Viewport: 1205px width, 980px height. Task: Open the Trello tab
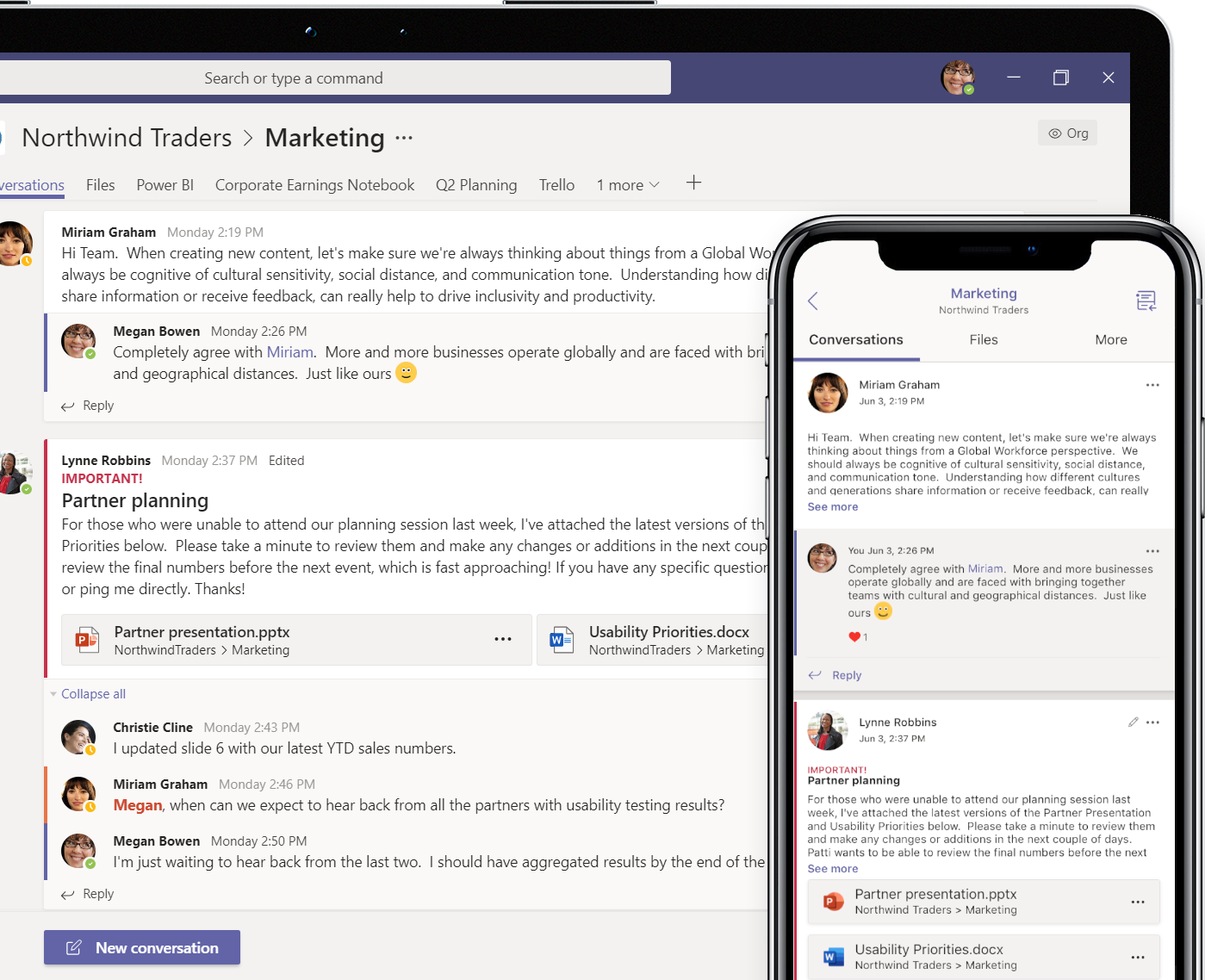point(556,185)
